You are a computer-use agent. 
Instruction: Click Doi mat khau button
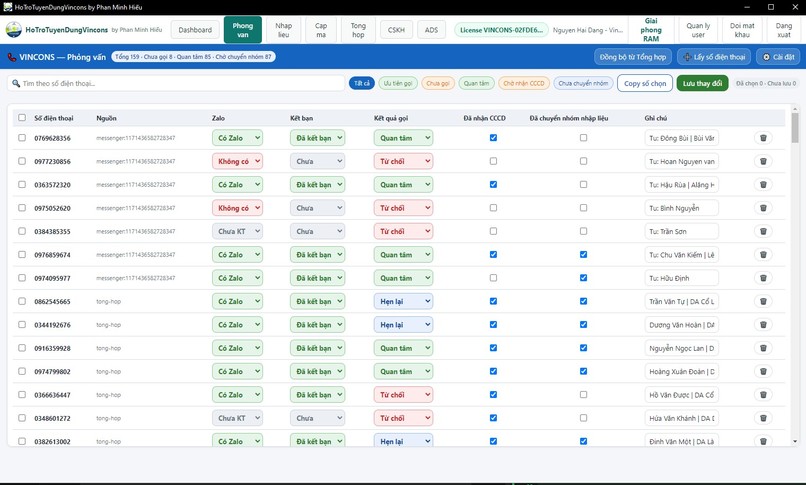(742, 30)
